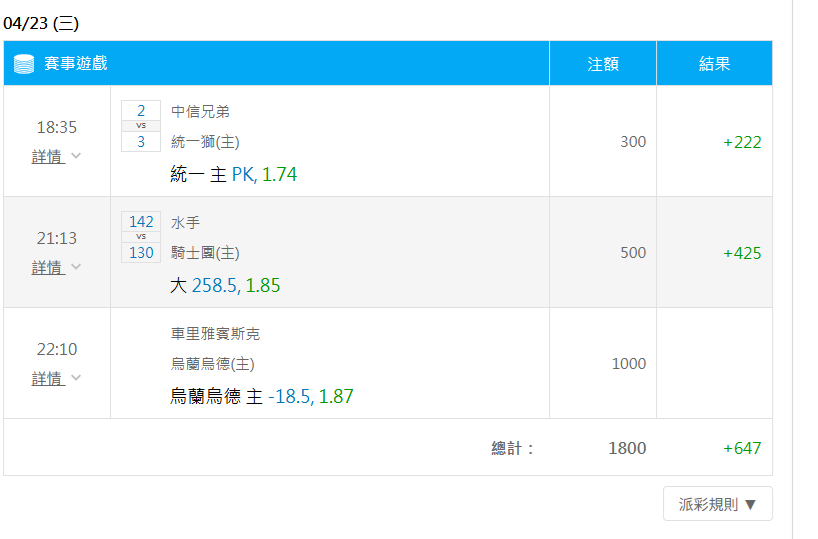Click the score 2 for 中信兄弟

pos(141,111)
